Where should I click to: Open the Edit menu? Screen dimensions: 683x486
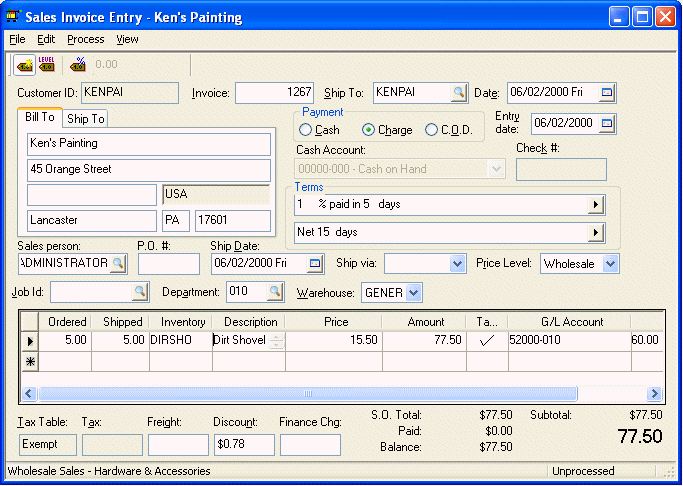(46, 39)
